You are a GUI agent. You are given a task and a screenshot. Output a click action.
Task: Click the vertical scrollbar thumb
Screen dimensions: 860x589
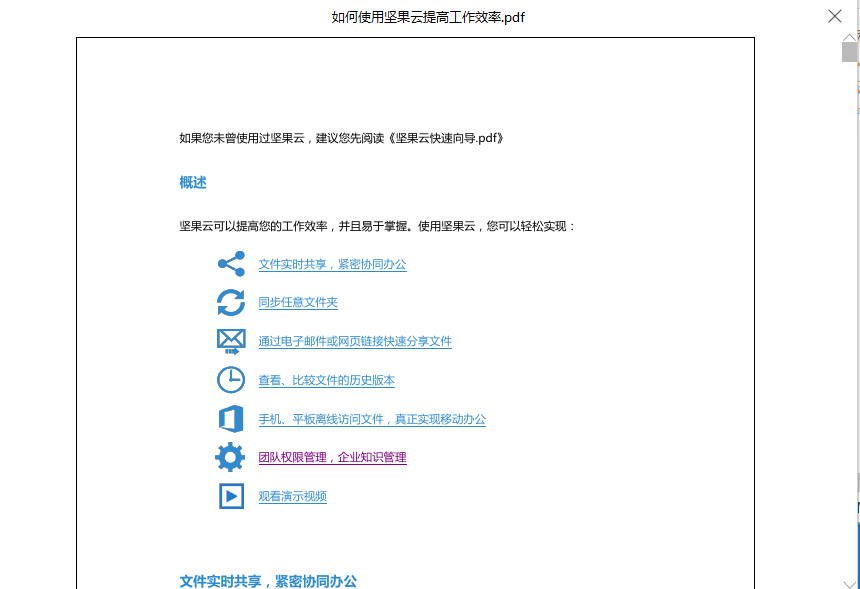[850, 52]
